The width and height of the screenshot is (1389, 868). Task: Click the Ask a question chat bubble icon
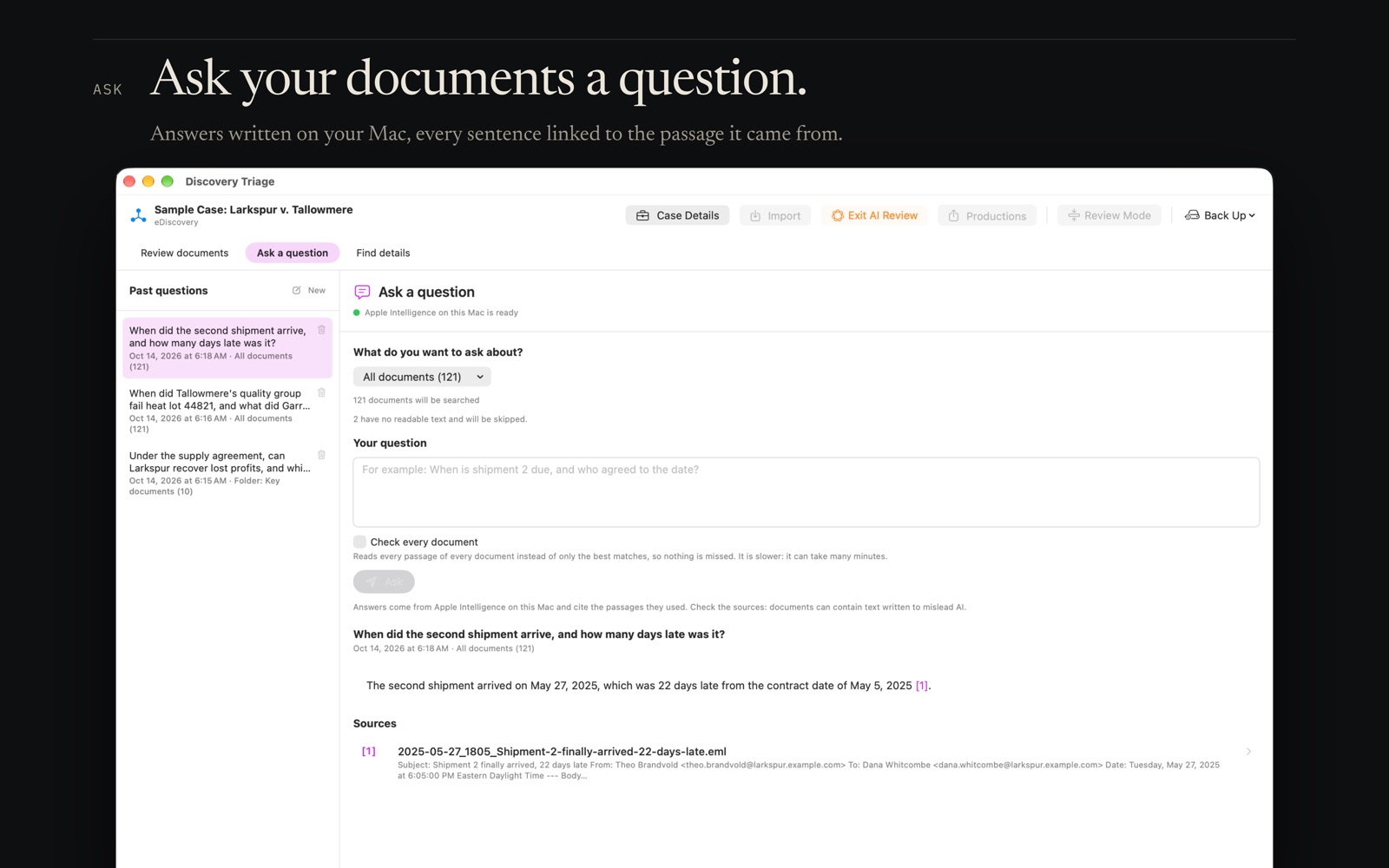point(363,293)
